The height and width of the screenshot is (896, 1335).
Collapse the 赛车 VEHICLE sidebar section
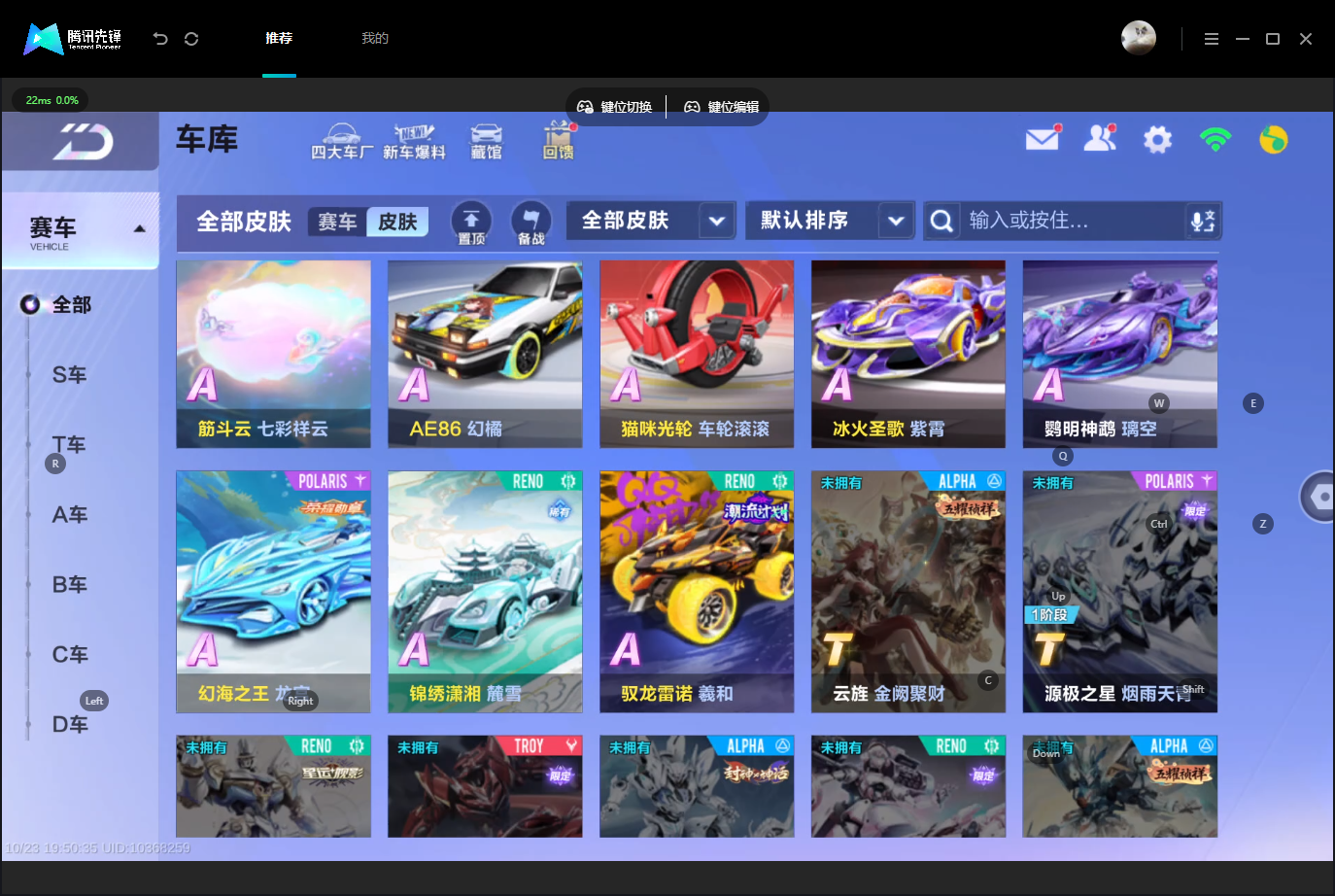click(x=81, y=231)
